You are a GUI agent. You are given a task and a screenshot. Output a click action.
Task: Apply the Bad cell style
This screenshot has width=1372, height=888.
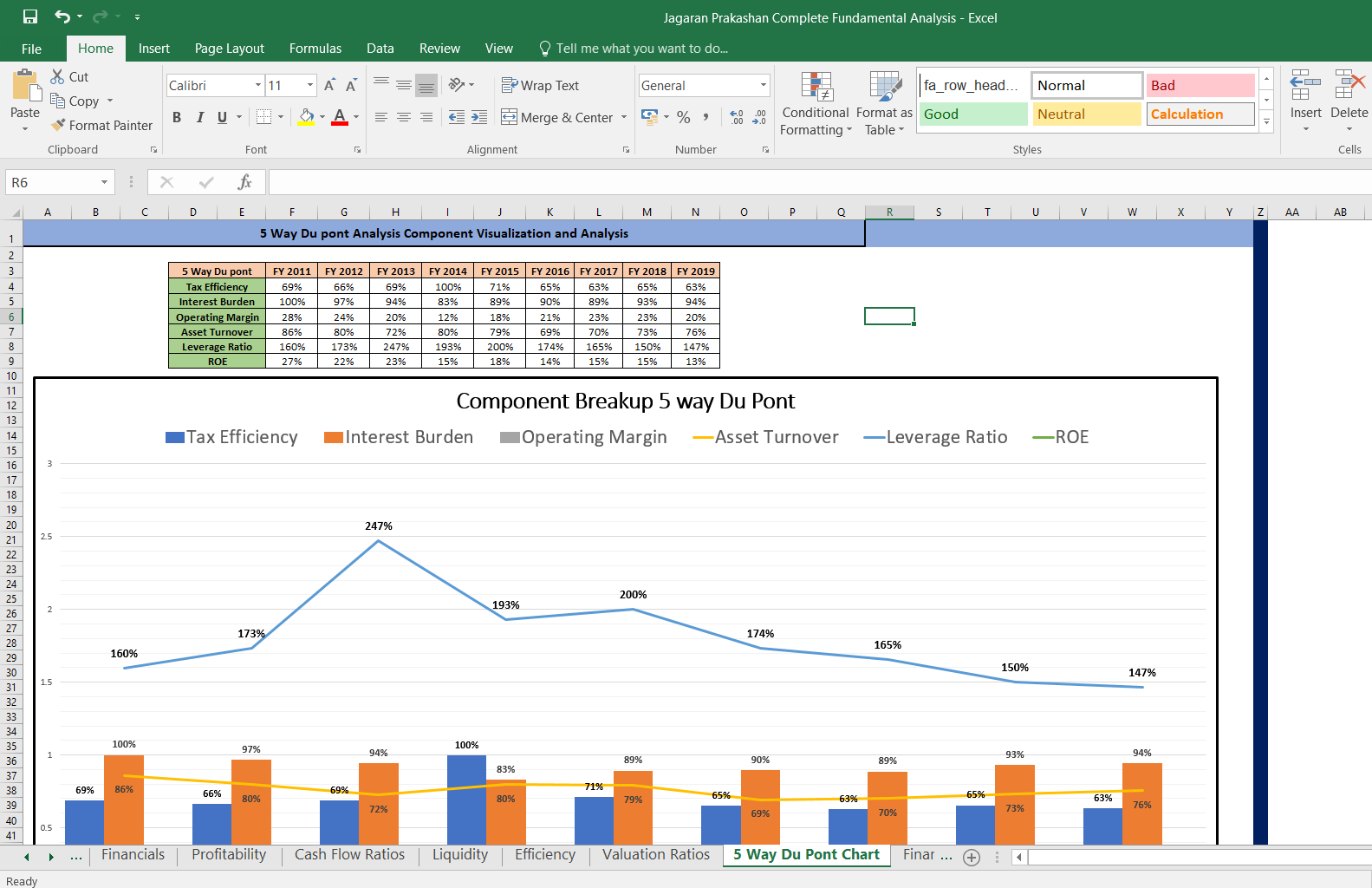tap(1200, 85)
